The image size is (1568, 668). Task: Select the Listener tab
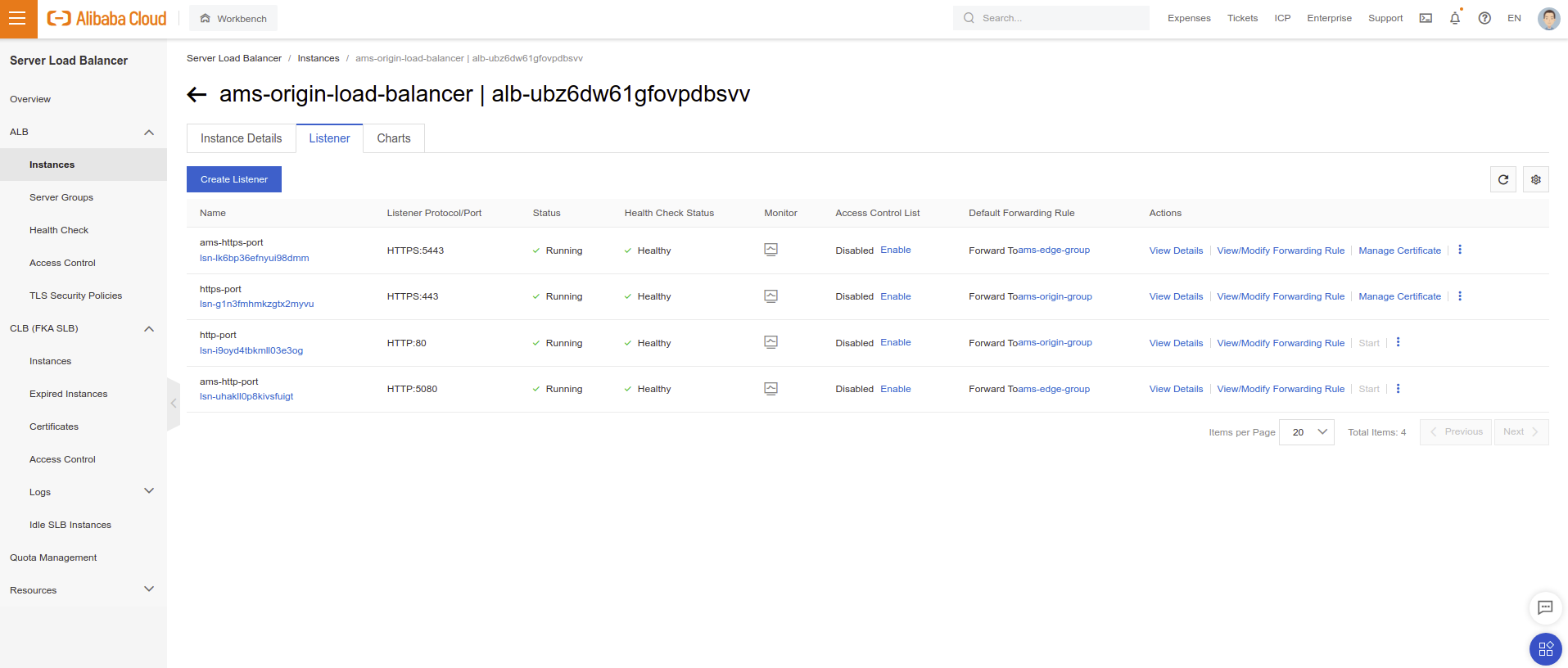click(x=329, y=138)
